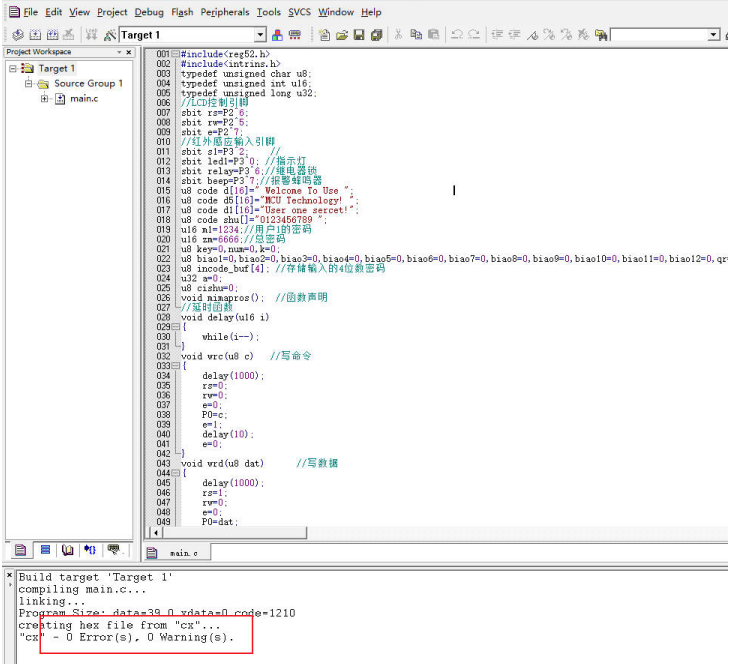Viewport: 746px width, 664px height.
Task: Clear all bookmarks icon
Action: tap(583, 35)
